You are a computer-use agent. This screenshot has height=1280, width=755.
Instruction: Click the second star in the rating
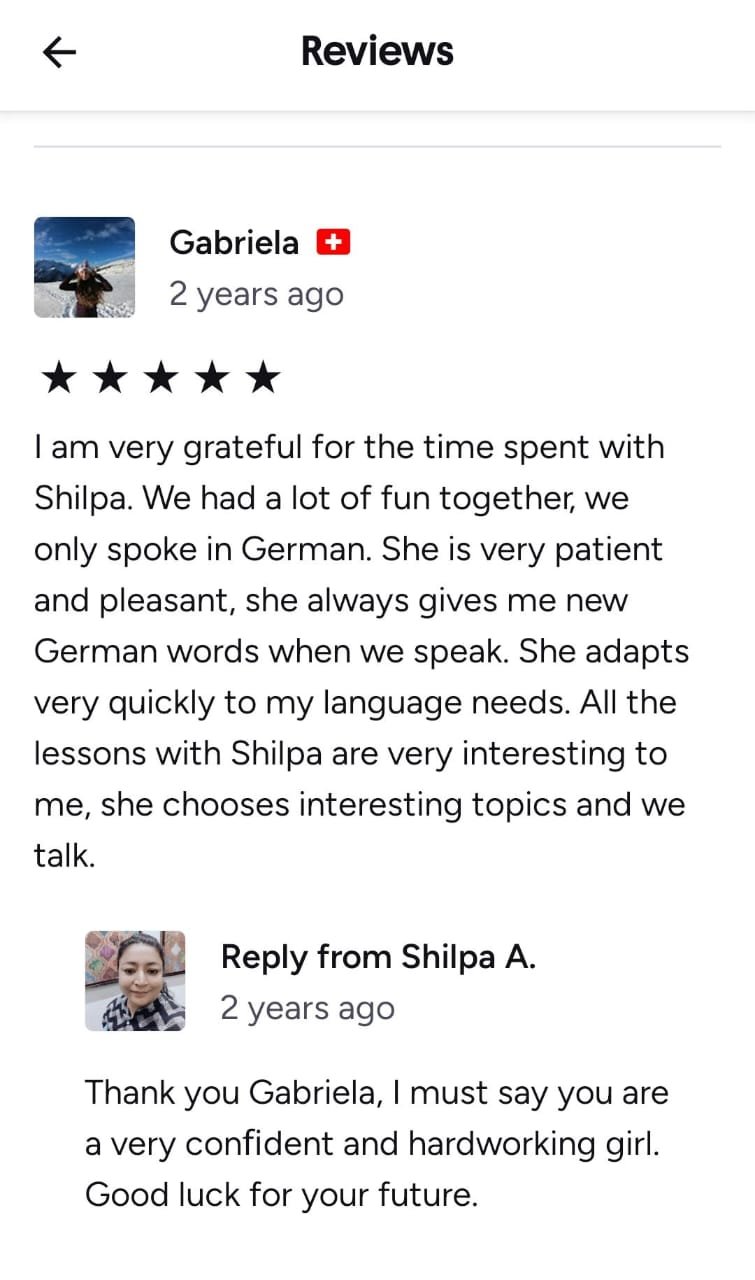[110, 379]
